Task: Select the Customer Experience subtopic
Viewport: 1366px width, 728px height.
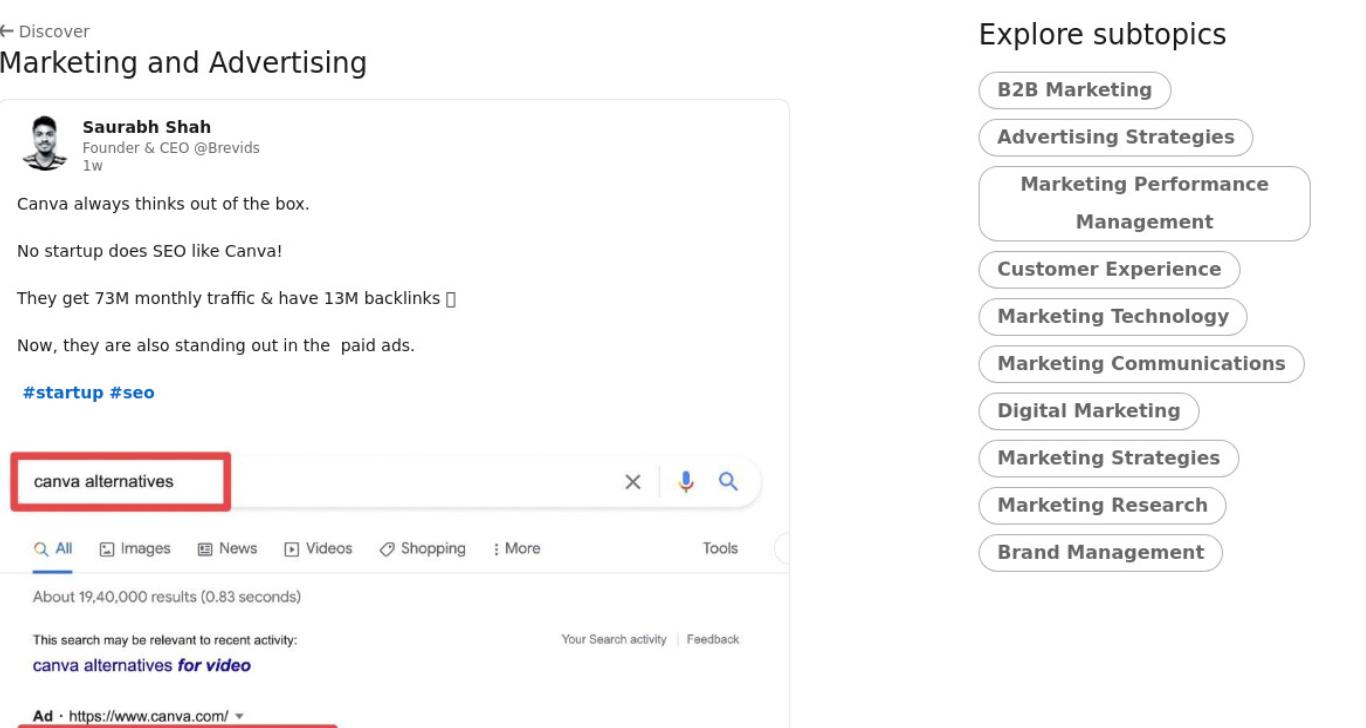Action: pyautogui.click(x=1109, y=269)
